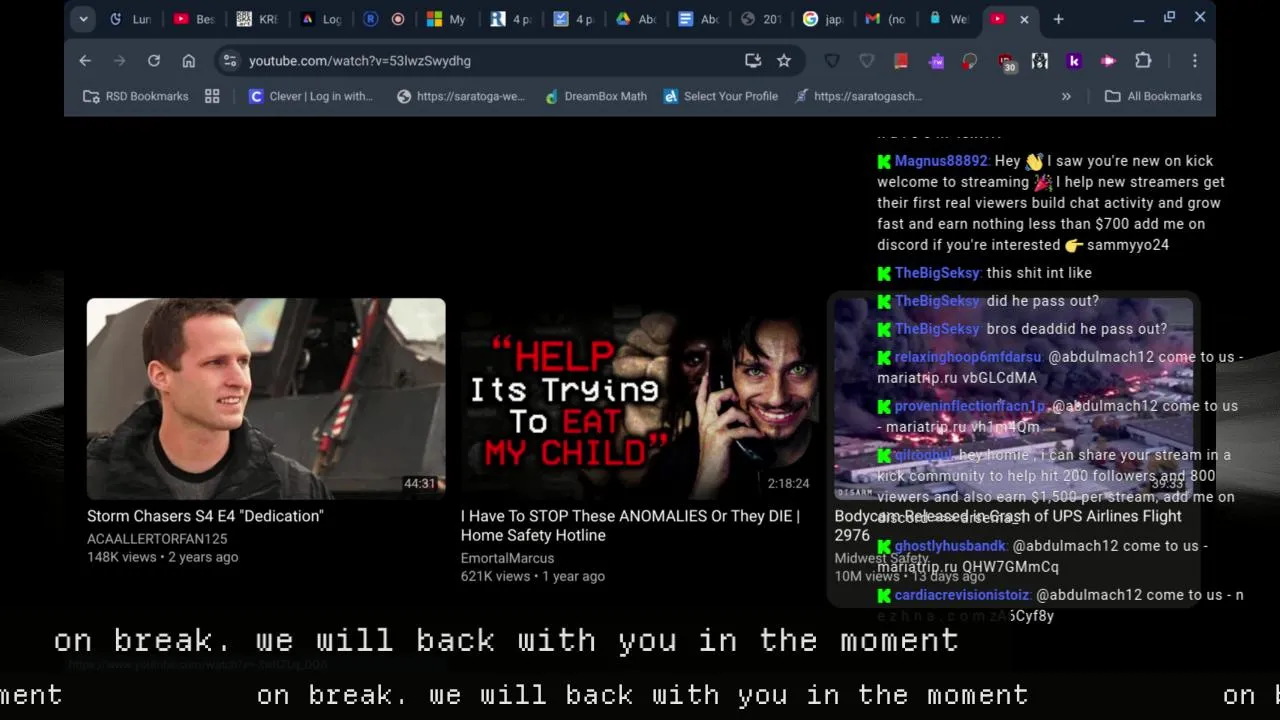Switch to the Google Drive Abc tab
Viewport: 1280px width, 720px height.
click(x=636, y=19)
